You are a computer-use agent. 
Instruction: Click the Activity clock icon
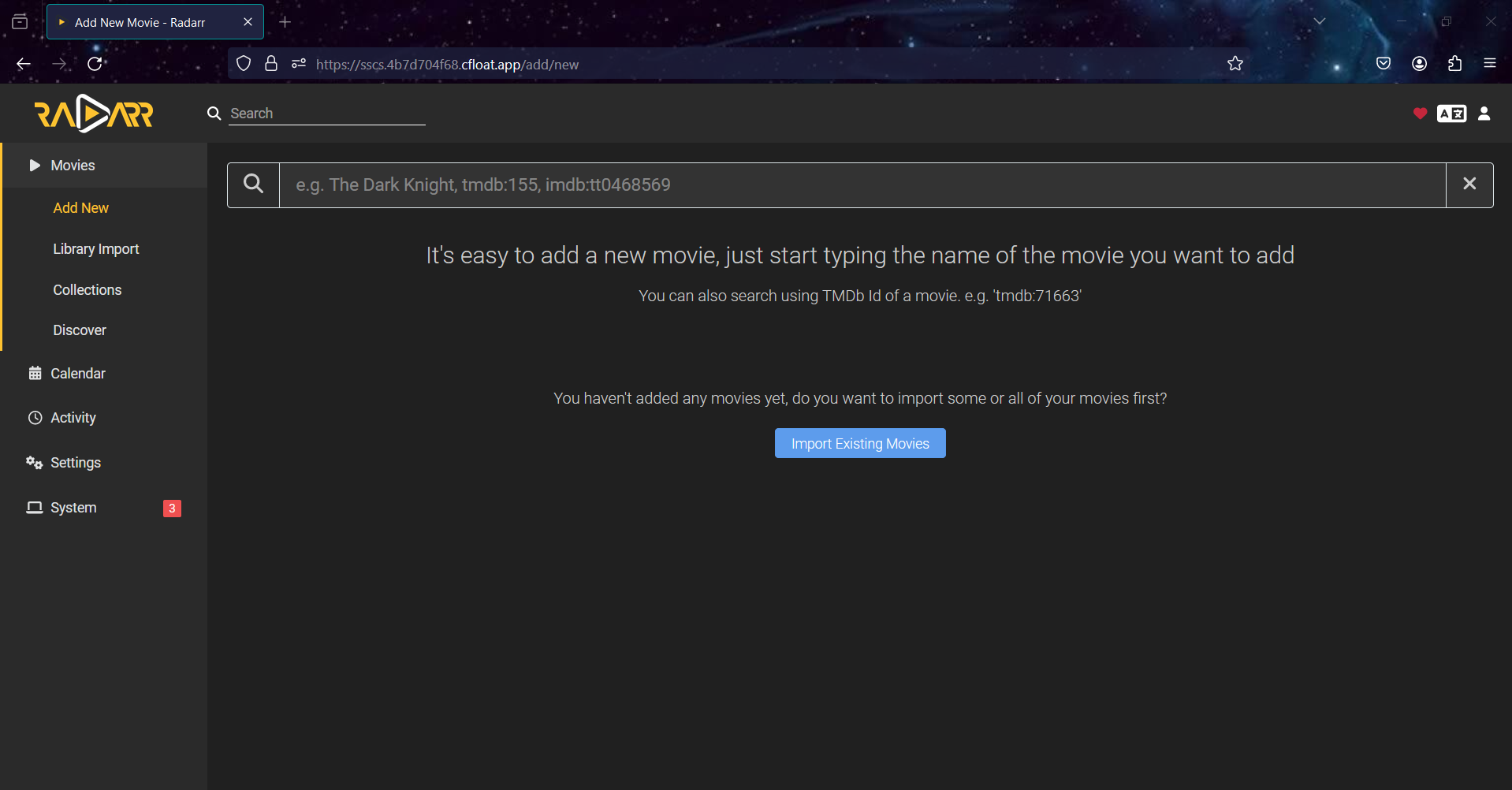click(x=35, y=418)
